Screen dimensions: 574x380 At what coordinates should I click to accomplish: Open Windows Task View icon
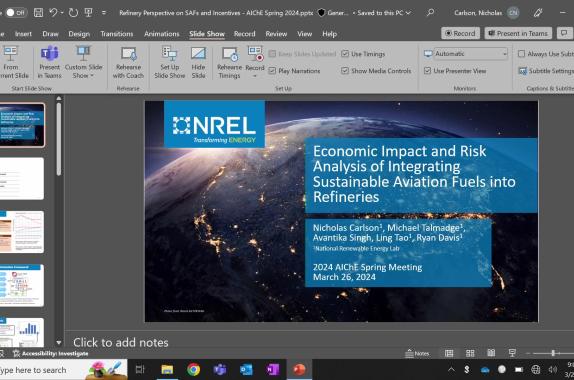[140, 370]
